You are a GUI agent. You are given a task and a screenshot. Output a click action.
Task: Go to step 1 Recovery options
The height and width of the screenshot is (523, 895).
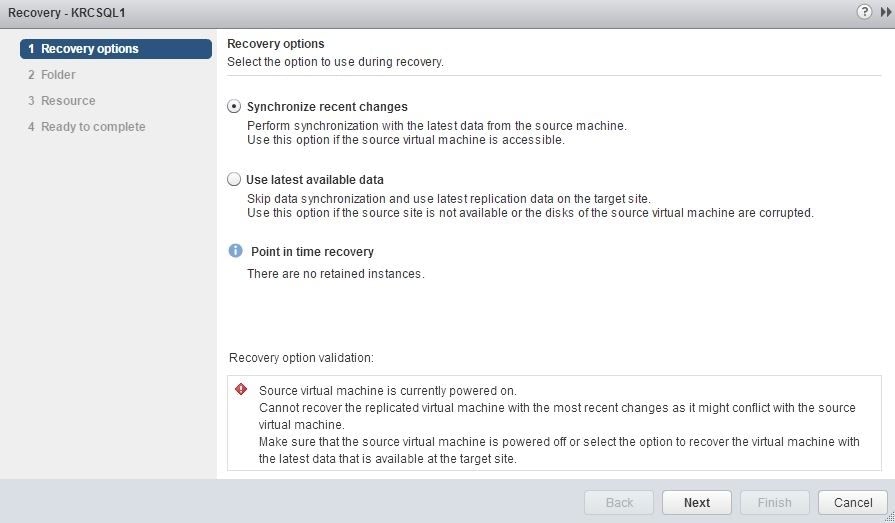point(116,48)
